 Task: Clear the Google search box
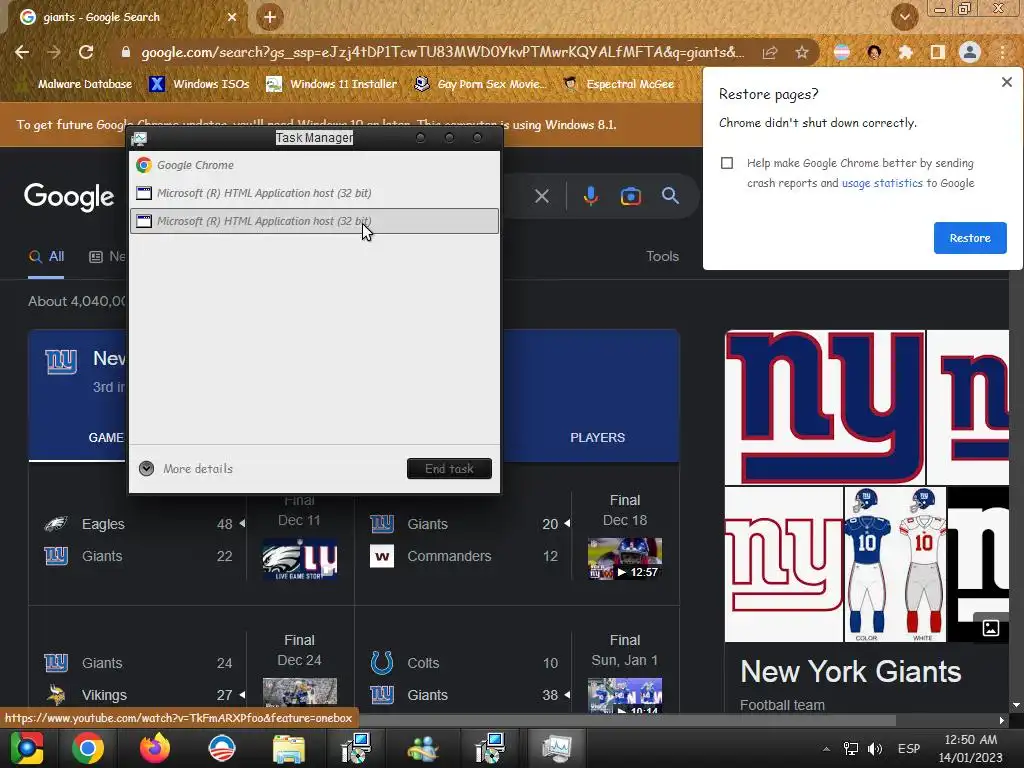(x=541, y=196)
